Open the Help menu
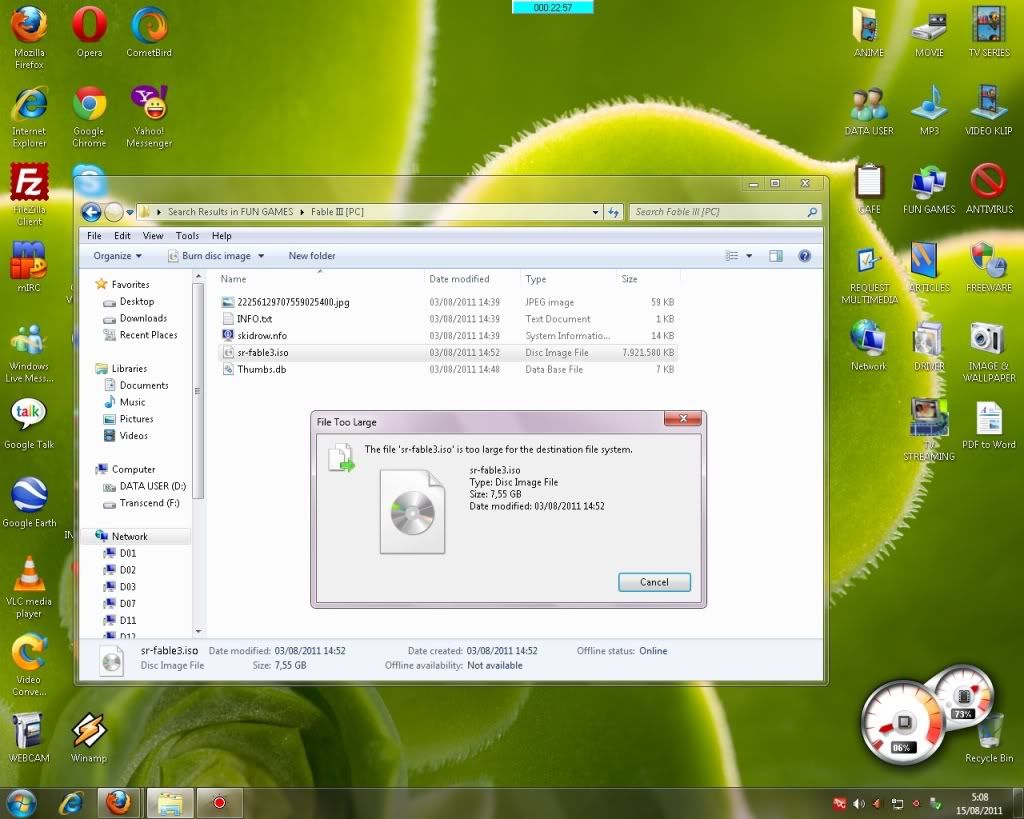1024x819 pixels. click(x=221, y=236)
